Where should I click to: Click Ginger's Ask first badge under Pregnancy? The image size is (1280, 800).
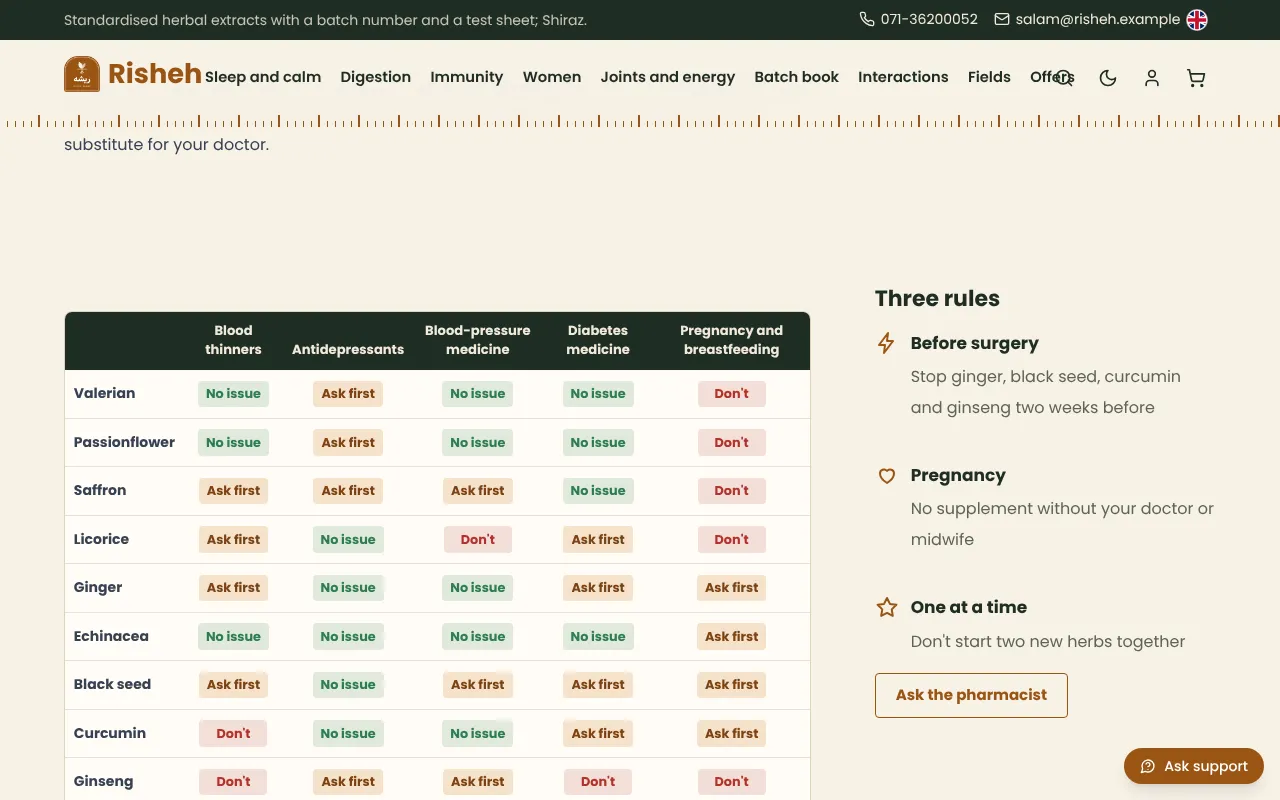pos(731,588)
